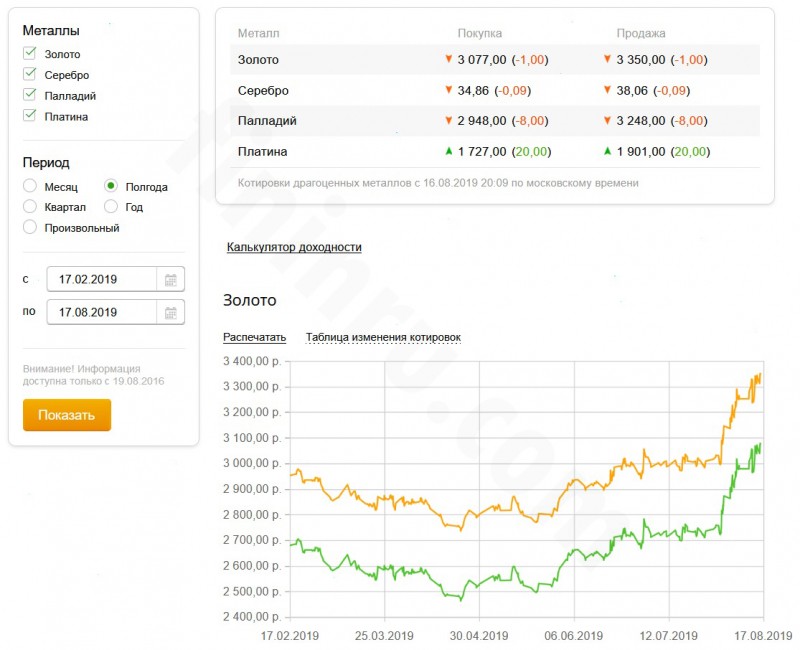Select the Год period option
This screenshot has height=650, width=800.
(111, 206)
